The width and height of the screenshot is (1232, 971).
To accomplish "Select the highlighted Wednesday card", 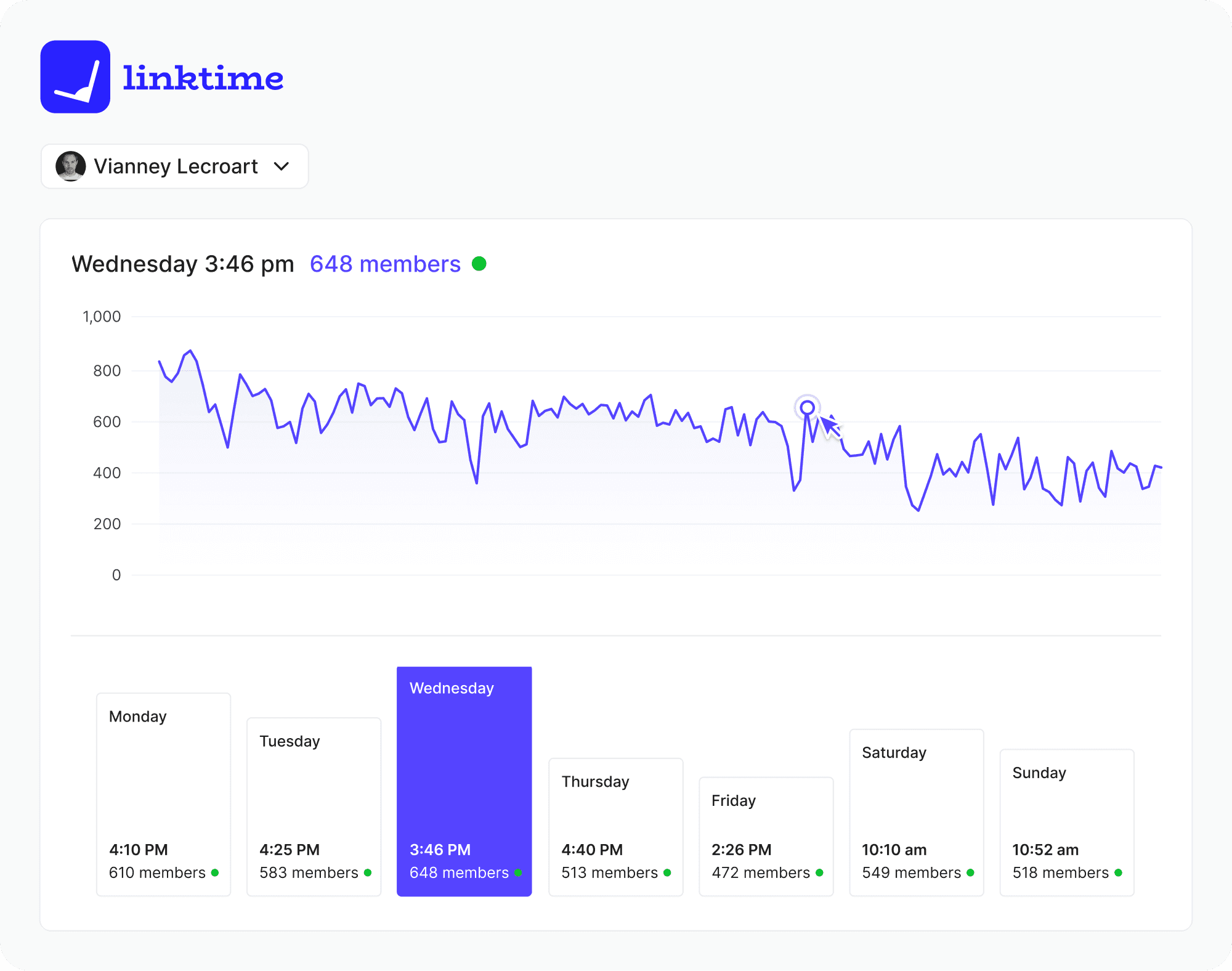I will click(x=464, y=781).
